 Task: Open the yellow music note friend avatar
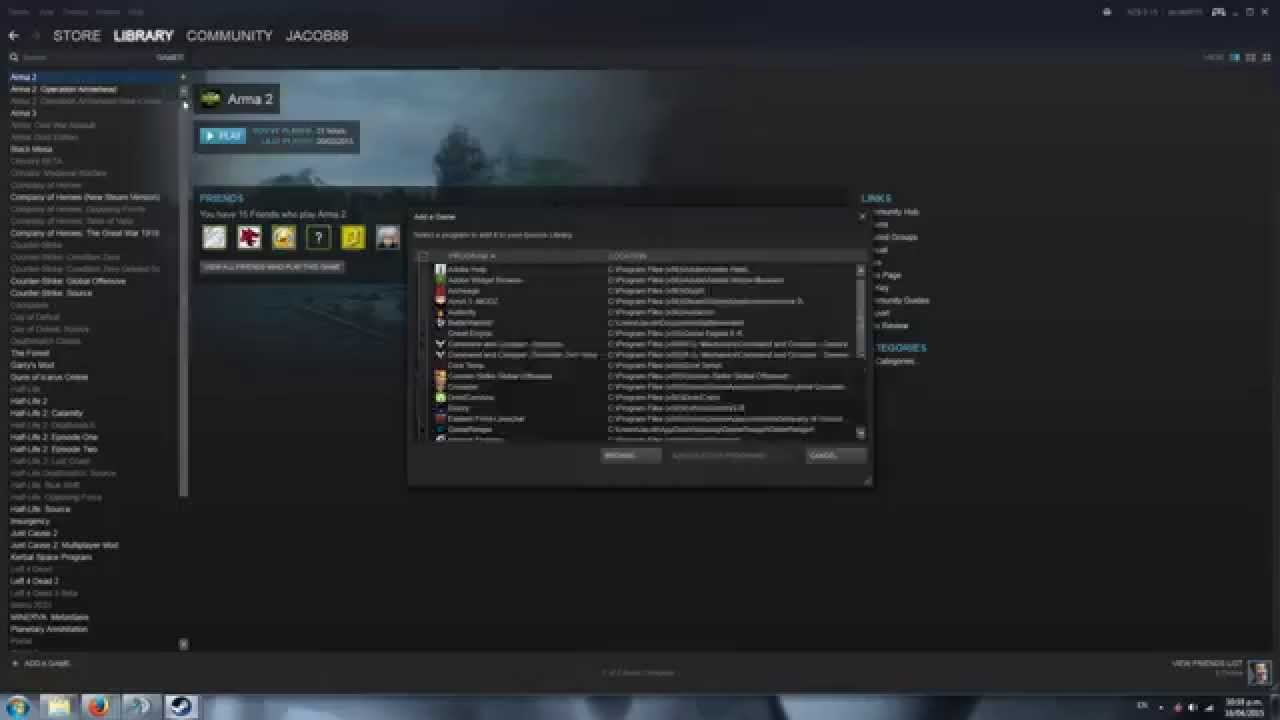click(x=353, y=237)
